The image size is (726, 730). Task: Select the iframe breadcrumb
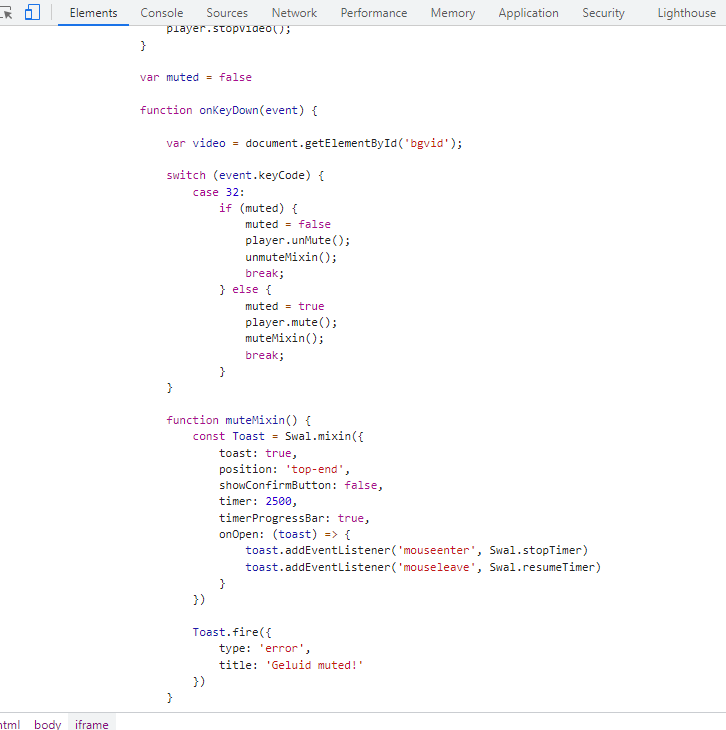click(92, 724)
